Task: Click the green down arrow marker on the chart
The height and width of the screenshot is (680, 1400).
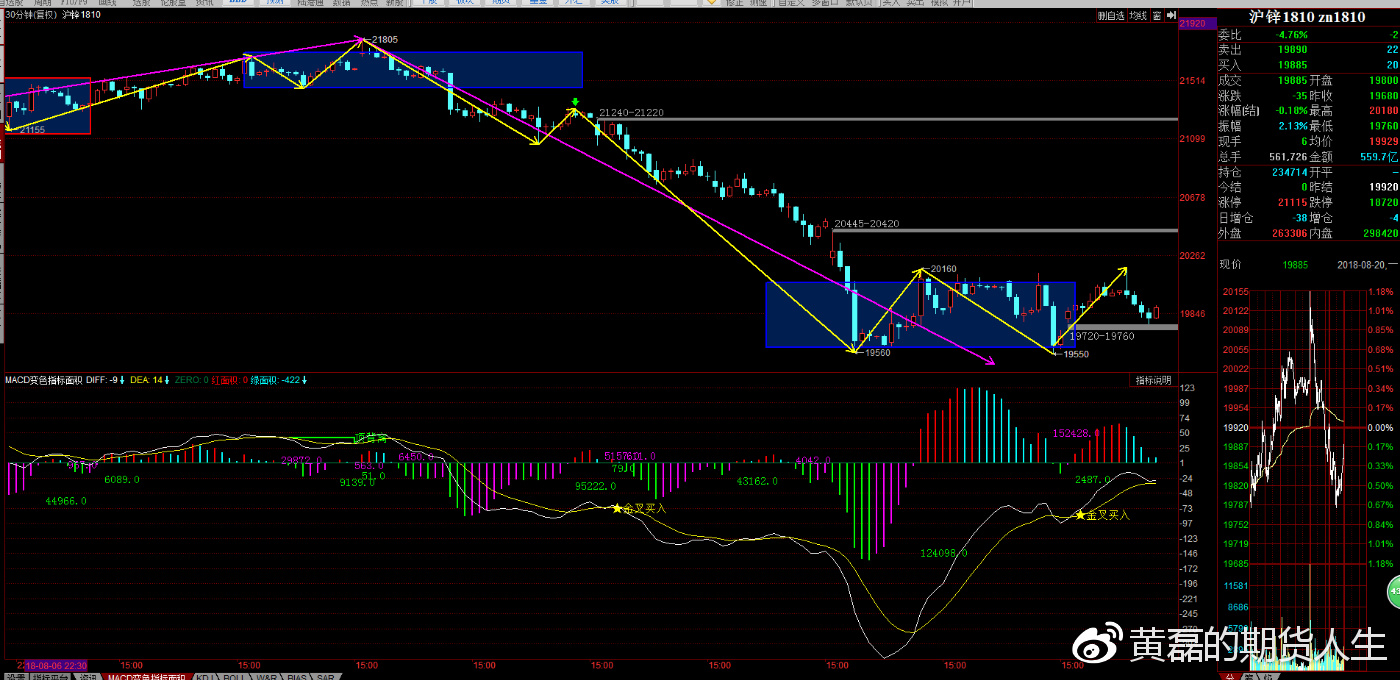Action: tap(576, 102)
